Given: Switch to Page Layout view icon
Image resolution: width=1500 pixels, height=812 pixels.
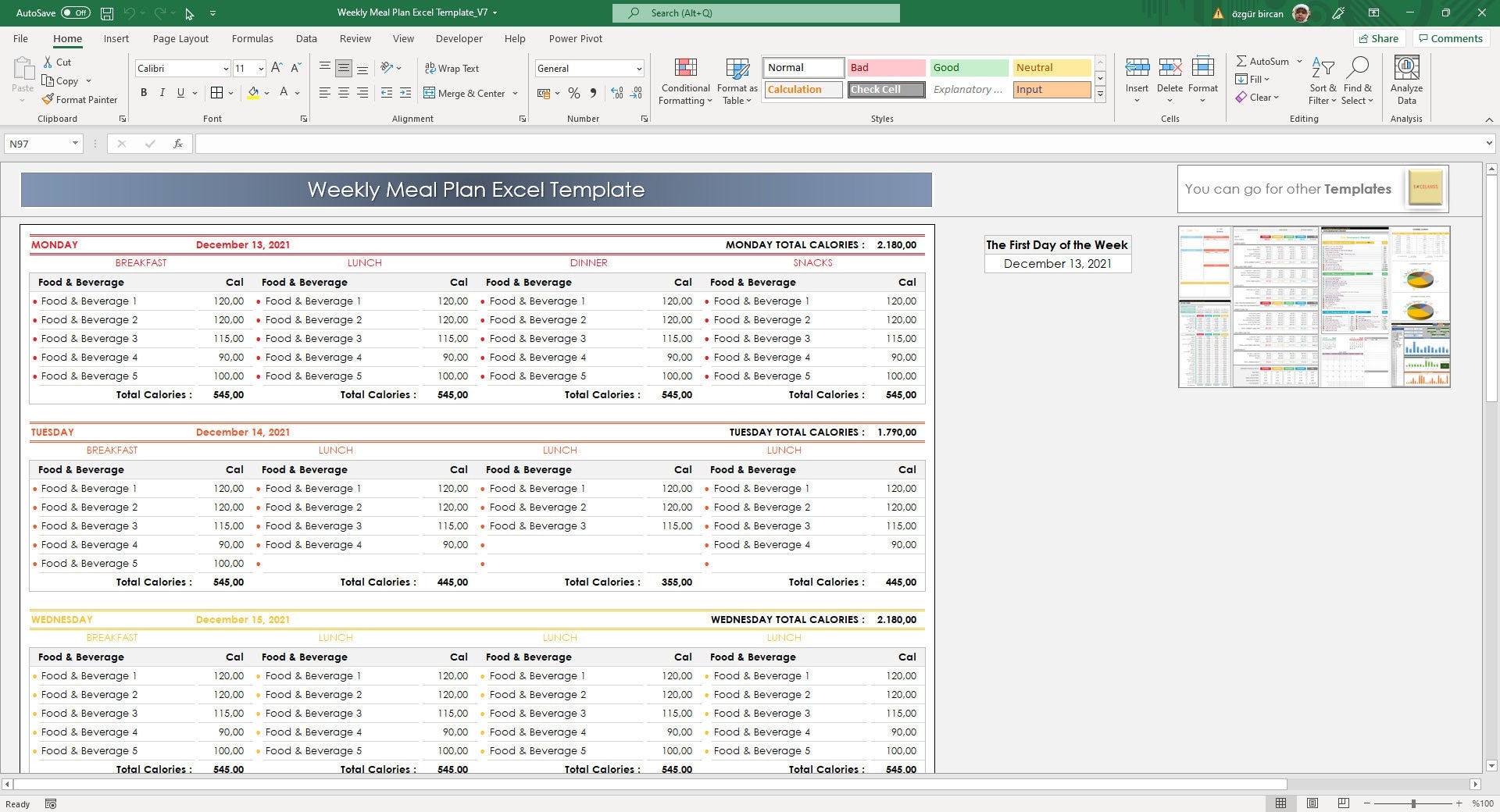Looking at the screenshot, I should [1312, 803].
